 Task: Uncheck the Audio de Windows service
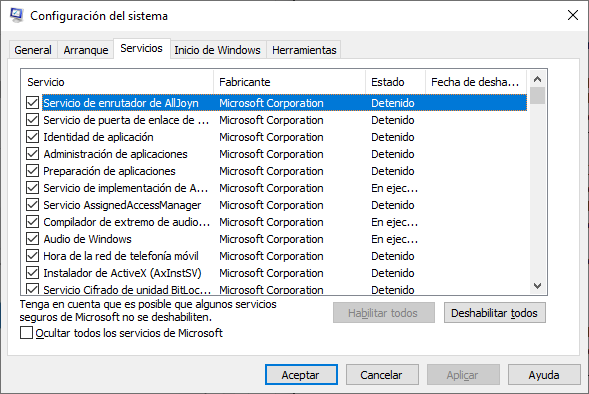(33, 239)
